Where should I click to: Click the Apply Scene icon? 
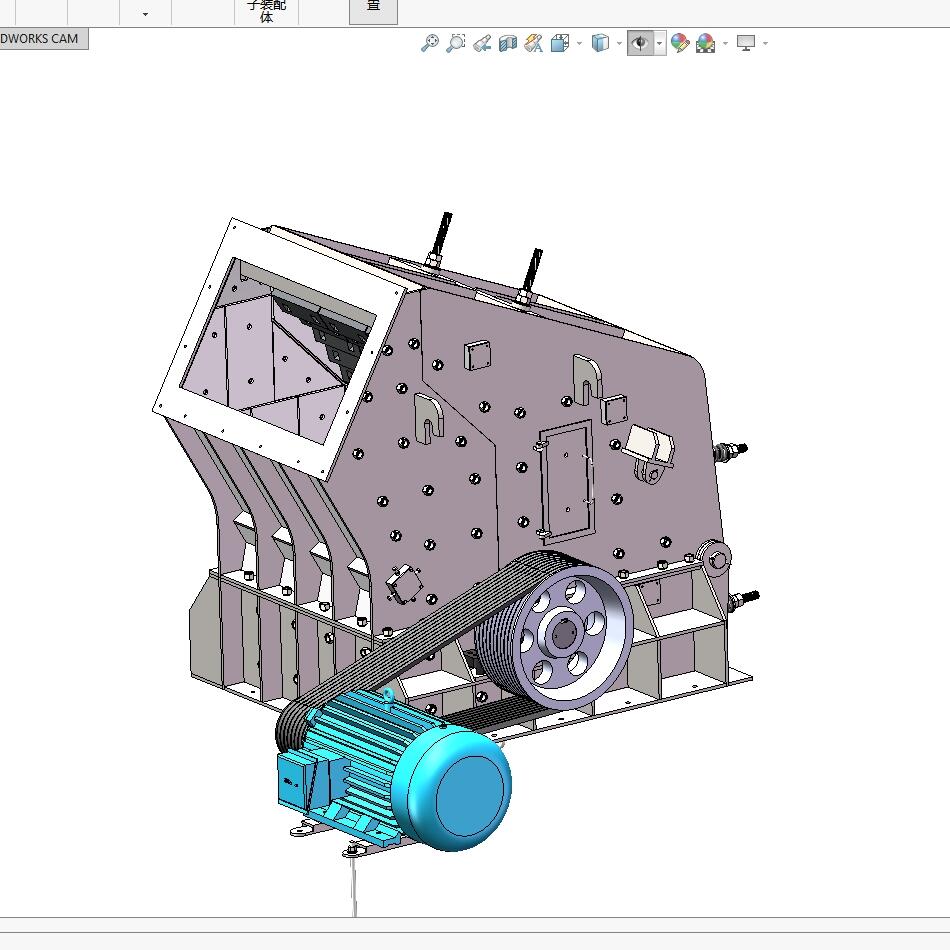pyautogui.click(x=706, y=43)
